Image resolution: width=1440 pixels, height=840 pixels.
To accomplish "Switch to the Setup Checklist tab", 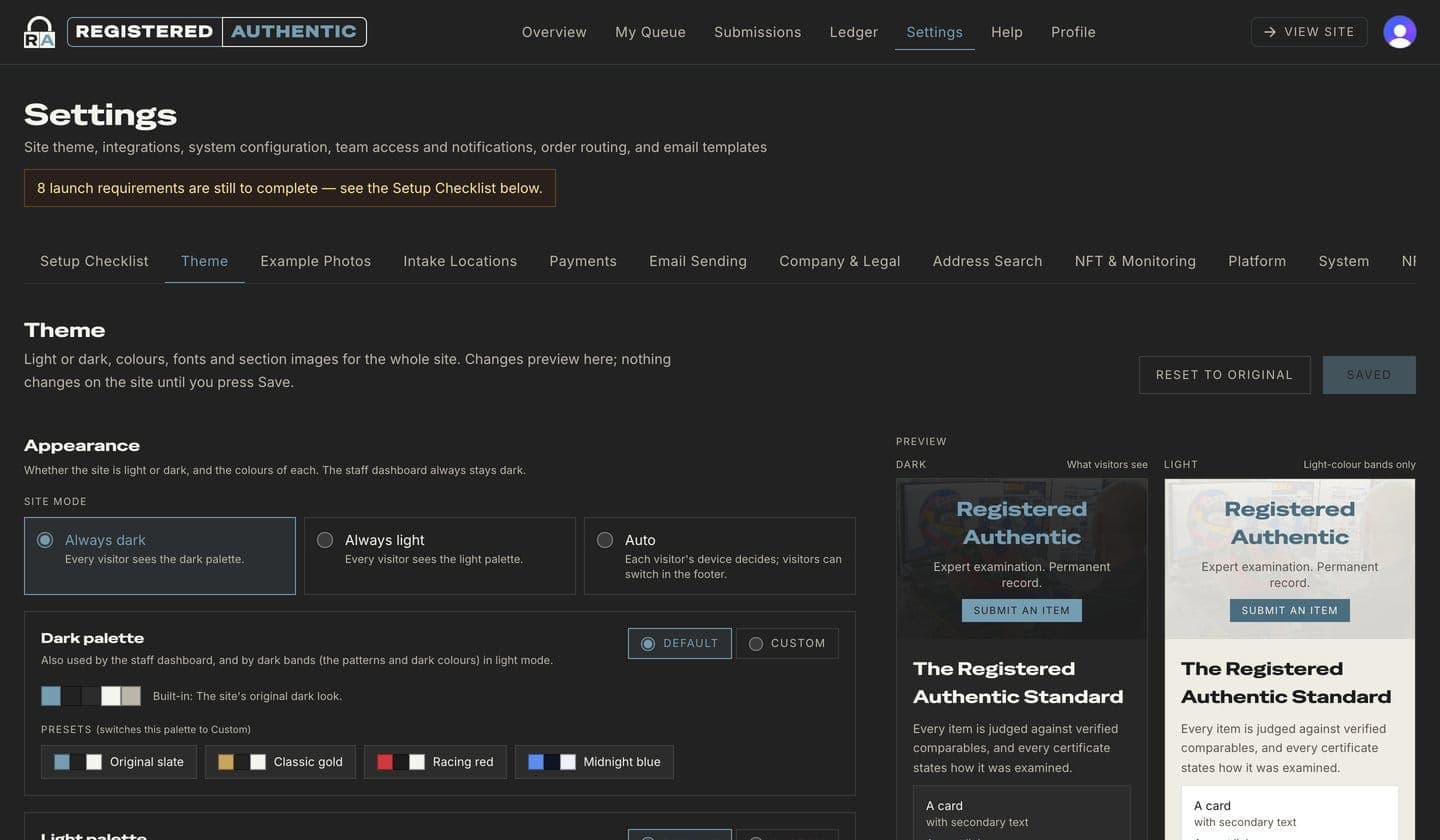I will pos(94,261).
